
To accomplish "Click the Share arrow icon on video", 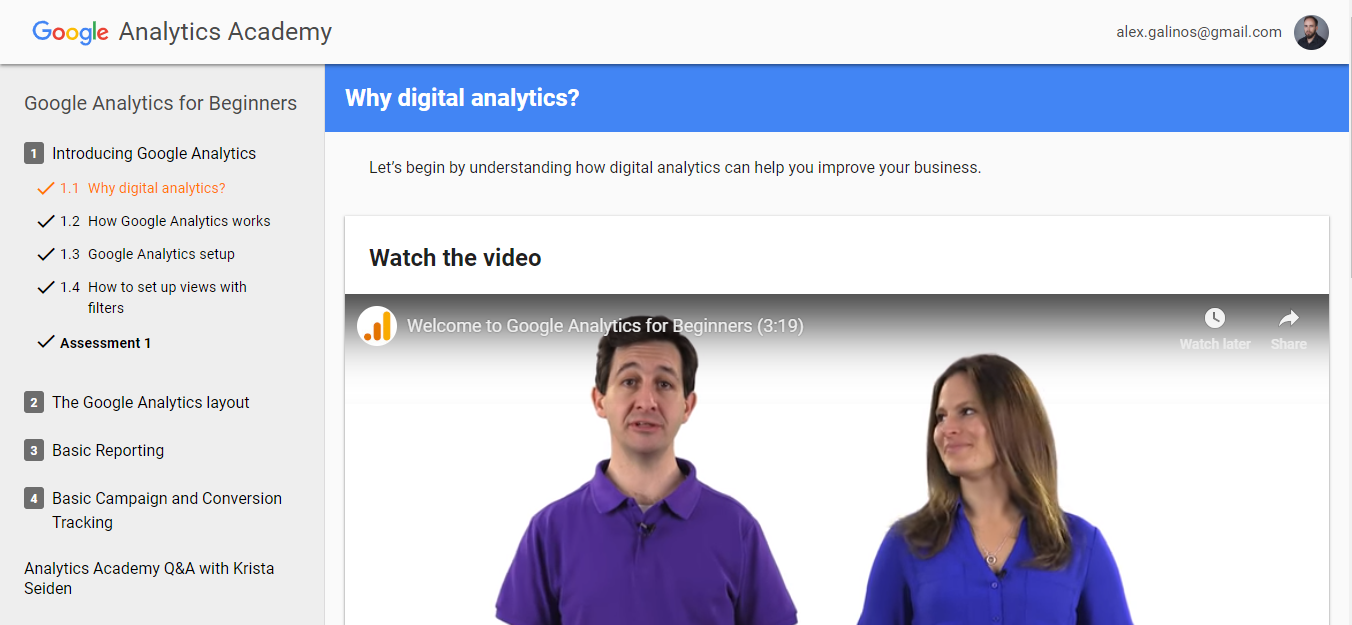I will (x=1289, y=318).
